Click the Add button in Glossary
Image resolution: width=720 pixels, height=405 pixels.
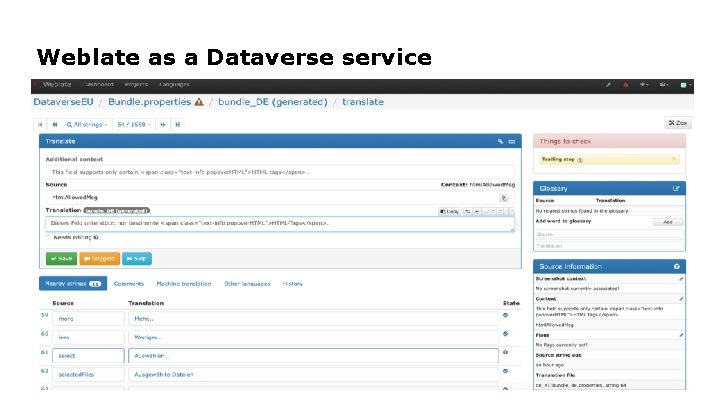click(668, 222)
